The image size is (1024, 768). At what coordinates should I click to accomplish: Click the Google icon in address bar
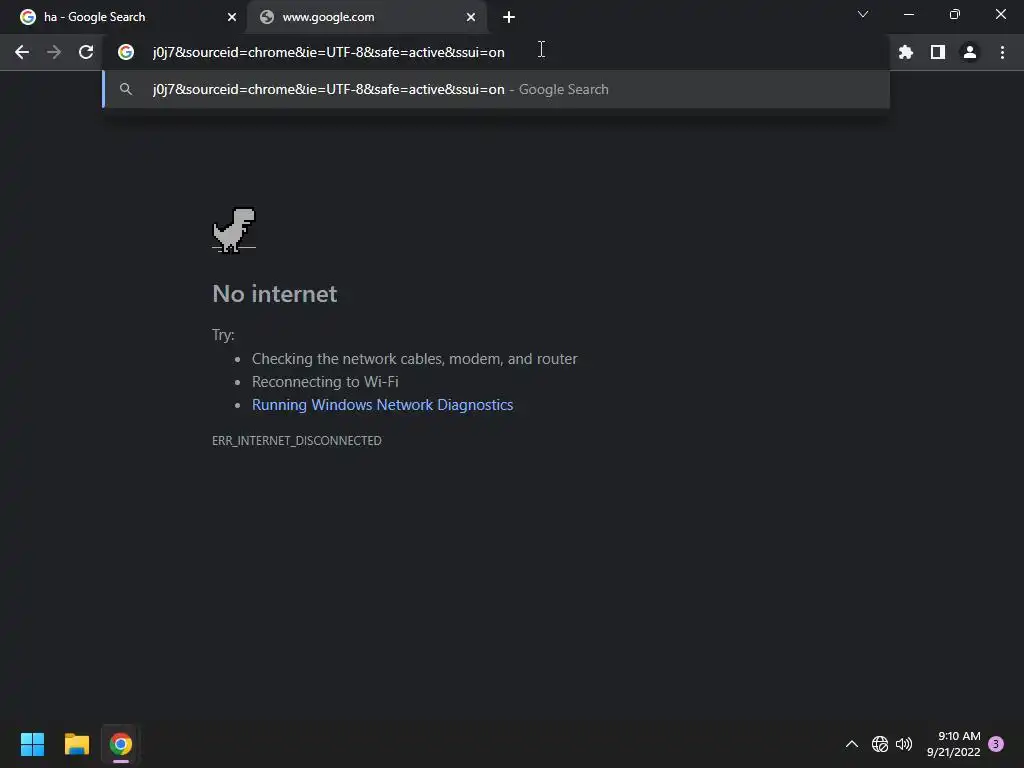pyautogui.click(x=126, y=52)
